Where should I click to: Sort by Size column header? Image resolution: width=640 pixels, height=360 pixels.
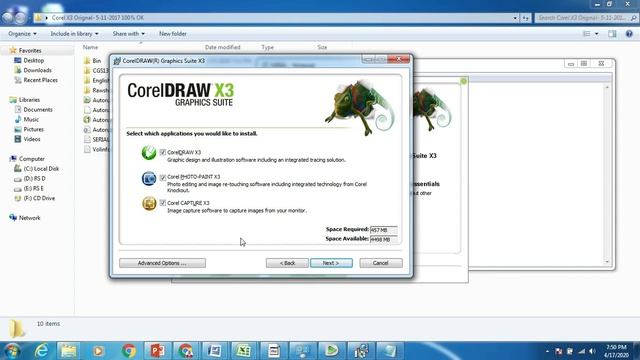point(322,47)
